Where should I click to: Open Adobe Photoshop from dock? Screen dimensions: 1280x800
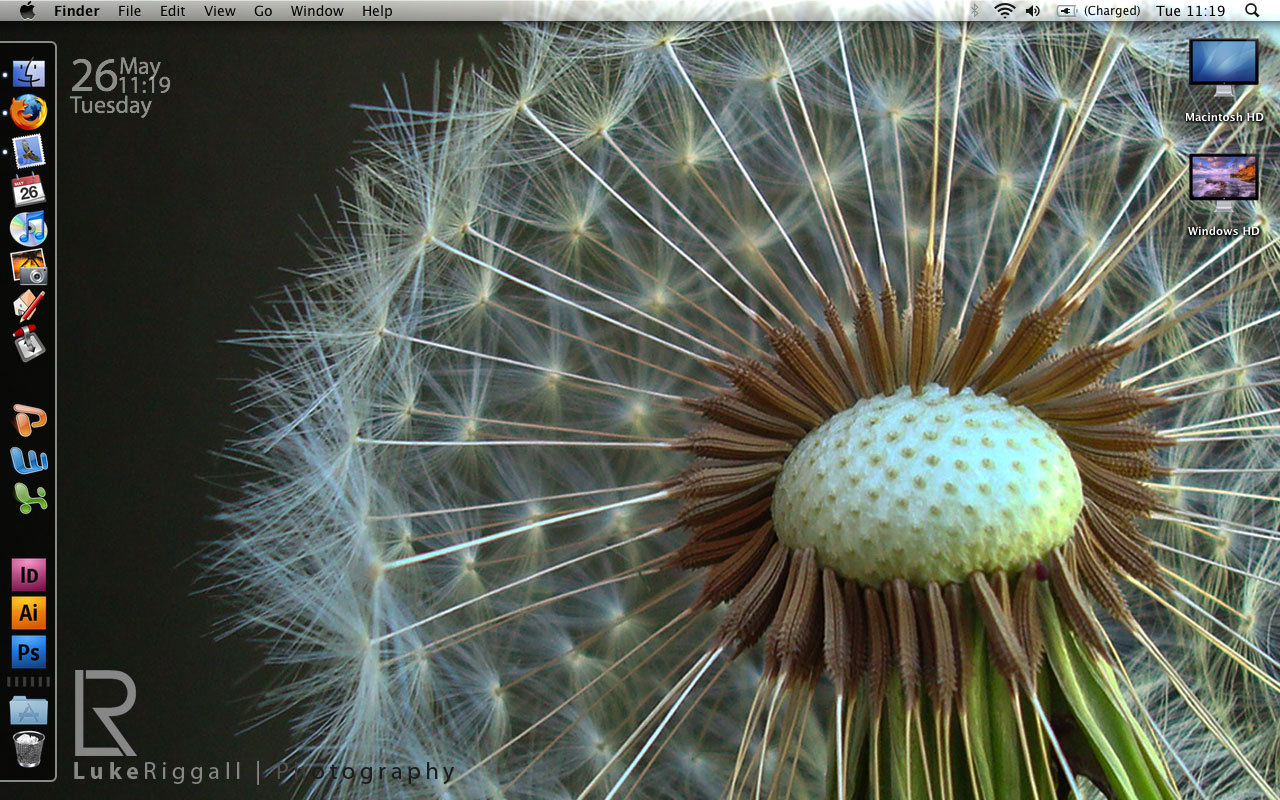click(x=29, y=652)
